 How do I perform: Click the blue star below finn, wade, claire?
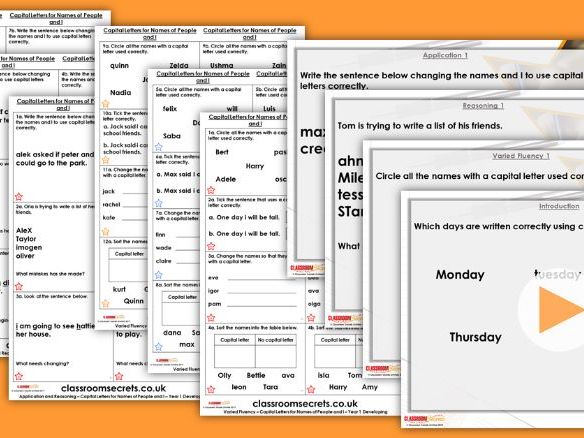(159, 275)
